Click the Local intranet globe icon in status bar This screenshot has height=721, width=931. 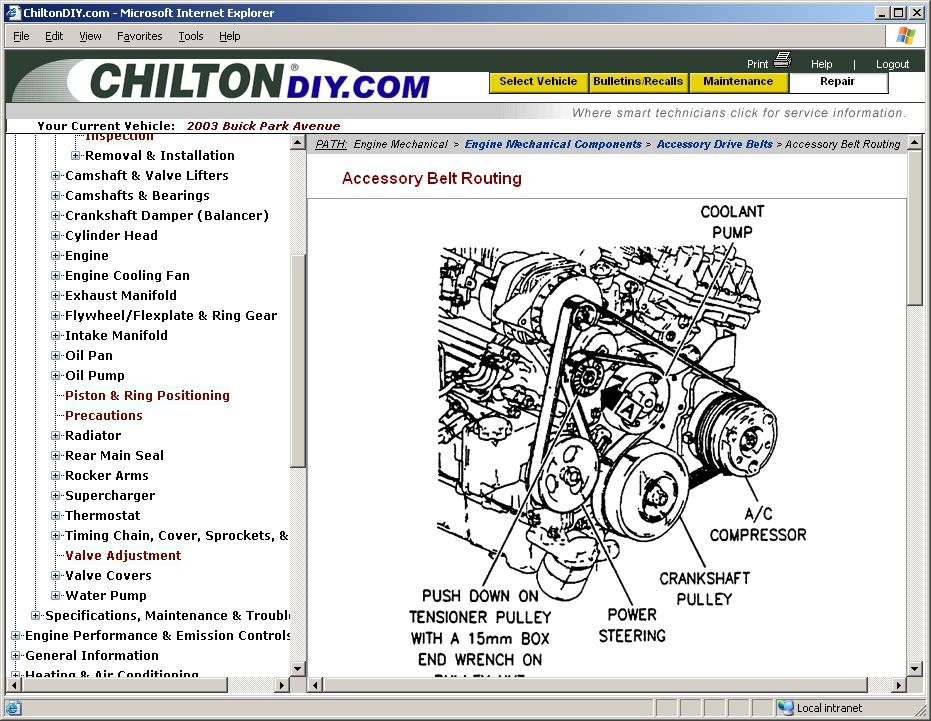tap(786, 707)
